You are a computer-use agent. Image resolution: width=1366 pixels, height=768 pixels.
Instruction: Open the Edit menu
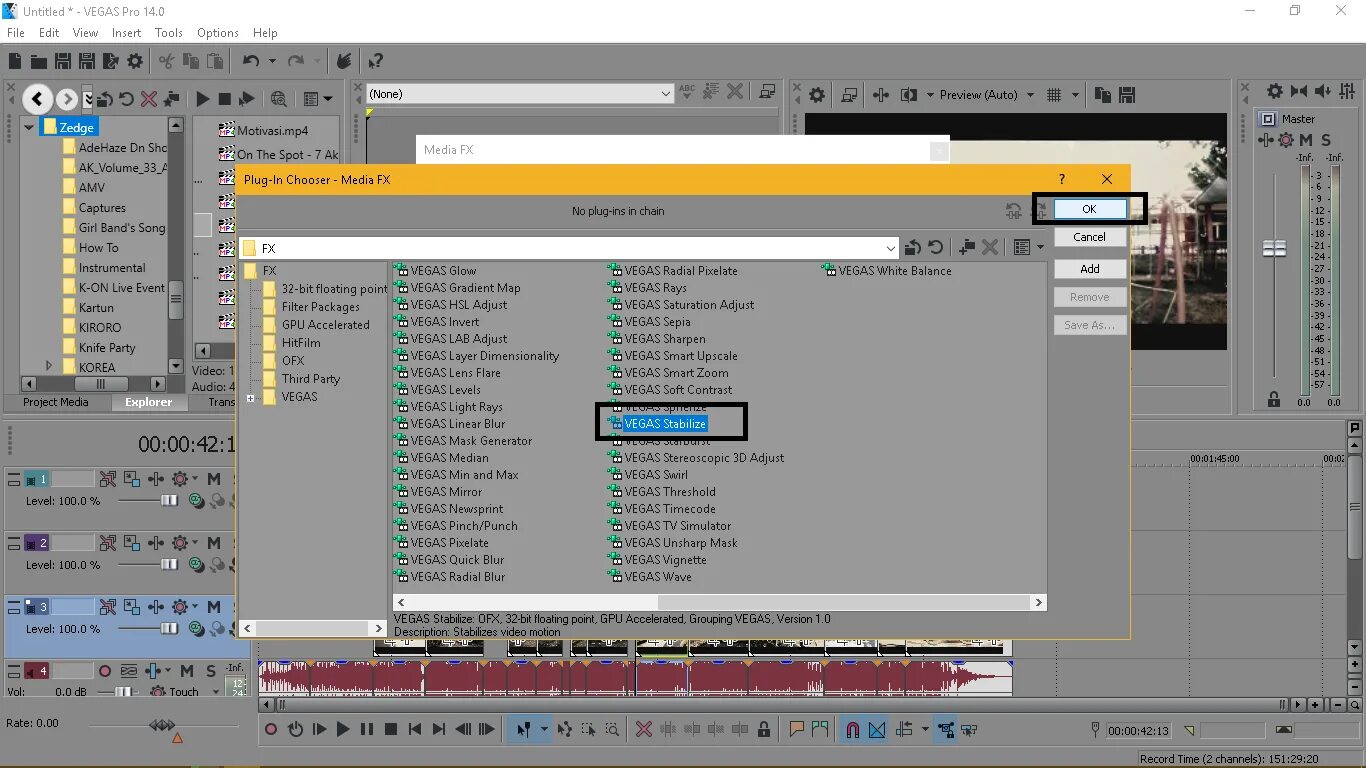click(x=49, y=33)
